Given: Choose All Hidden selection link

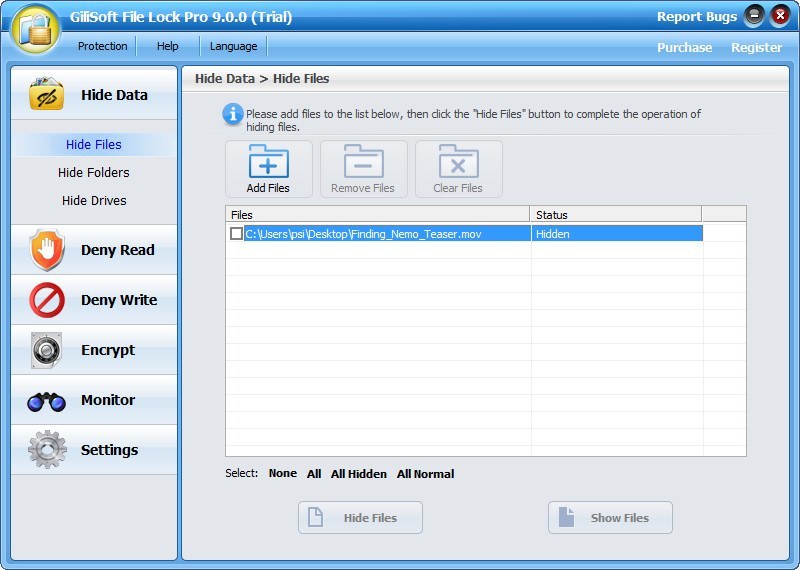Looking at the screenshot, I should (359, 474).
